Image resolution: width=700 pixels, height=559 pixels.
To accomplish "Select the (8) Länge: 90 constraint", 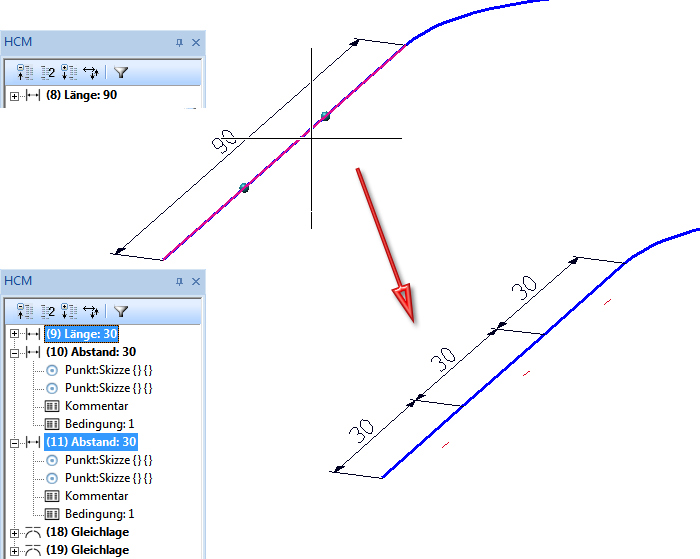I will point(81,95).
